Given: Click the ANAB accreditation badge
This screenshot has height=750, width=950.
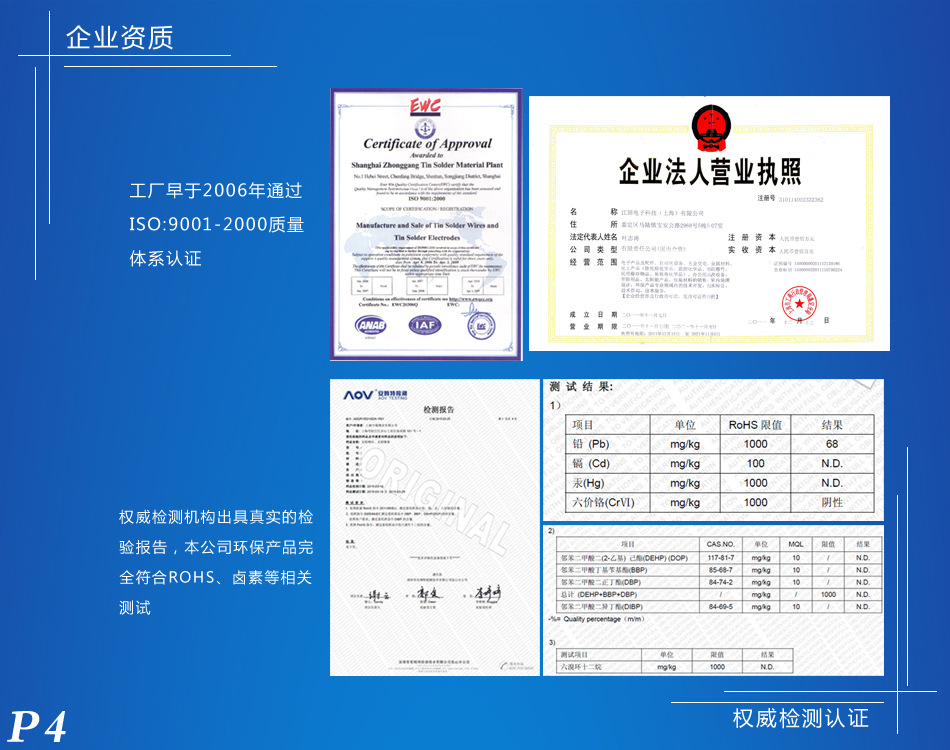Looking at the screenshot, I should (372, 325).
